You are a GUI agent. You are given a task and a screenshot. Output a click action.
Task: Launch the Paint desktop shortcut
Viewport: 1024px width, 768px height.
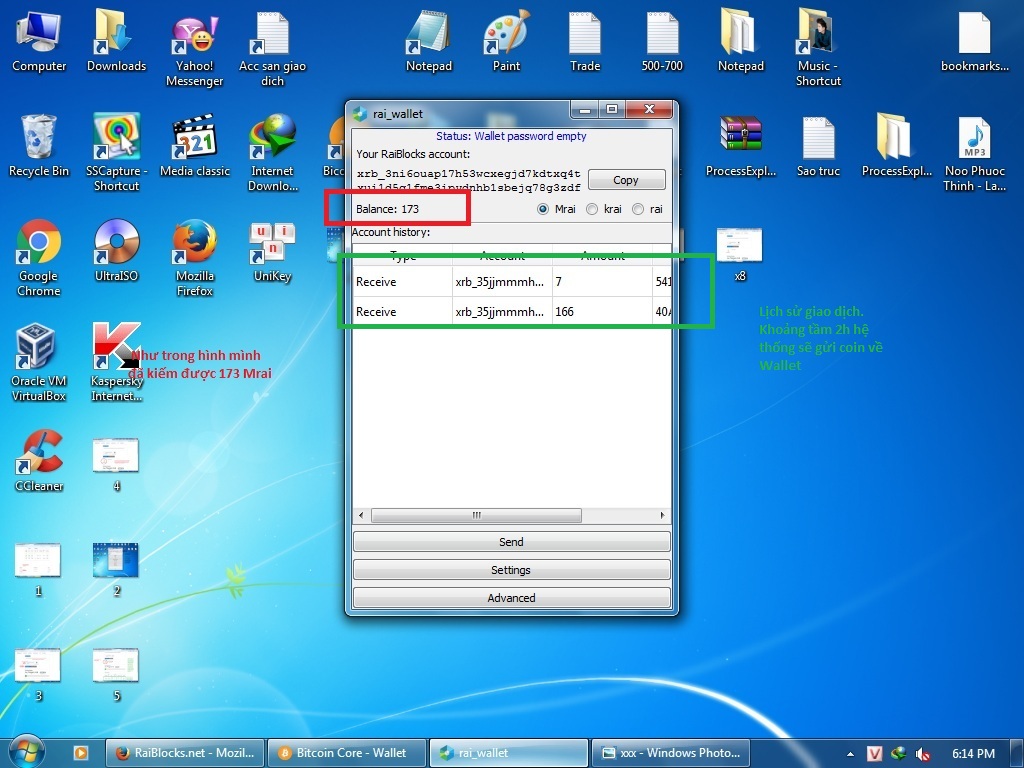coord(506,33)
